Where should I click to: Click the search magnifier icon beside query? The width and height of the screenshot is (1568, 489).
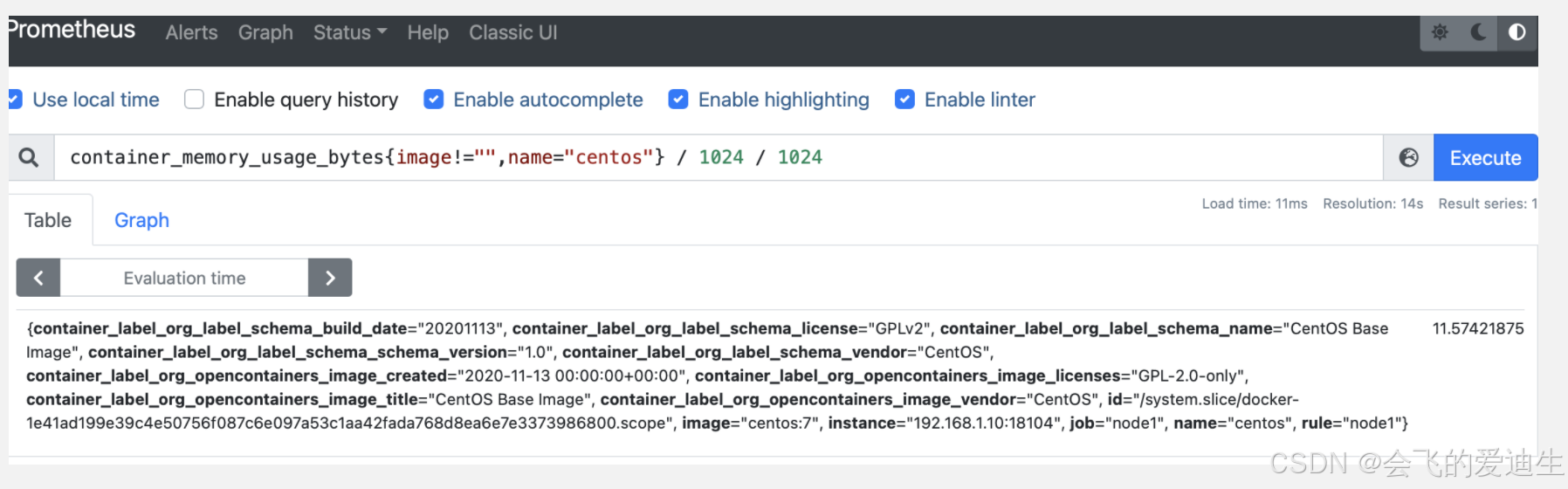(x=29, y=157)
